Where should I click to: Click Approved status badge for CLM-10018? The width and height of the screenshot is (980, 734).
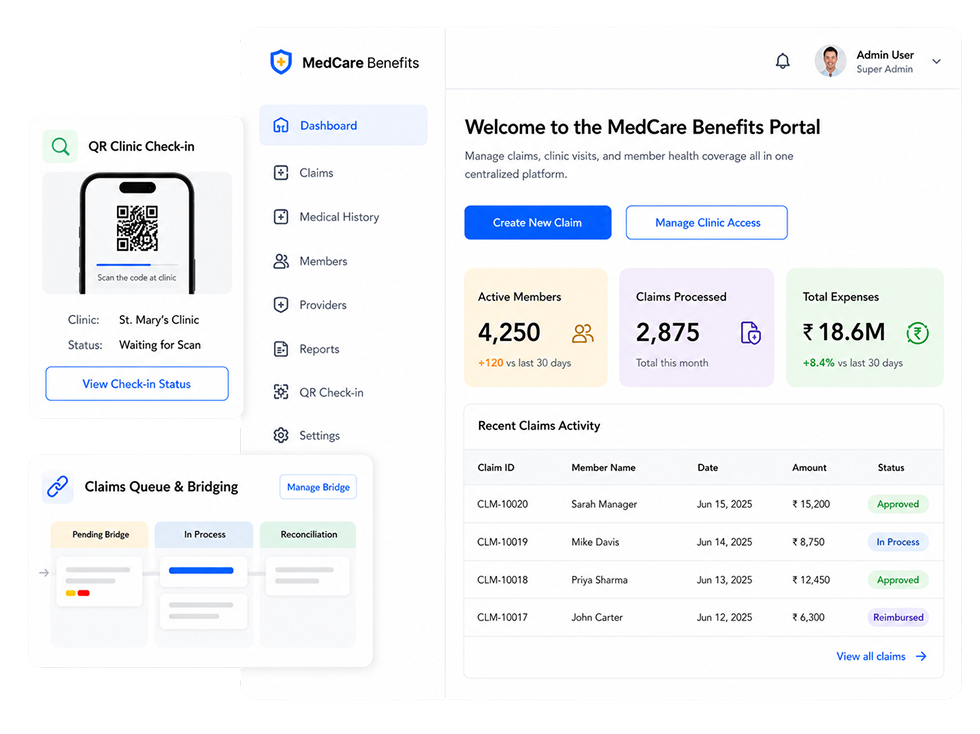tap(898, 580)
